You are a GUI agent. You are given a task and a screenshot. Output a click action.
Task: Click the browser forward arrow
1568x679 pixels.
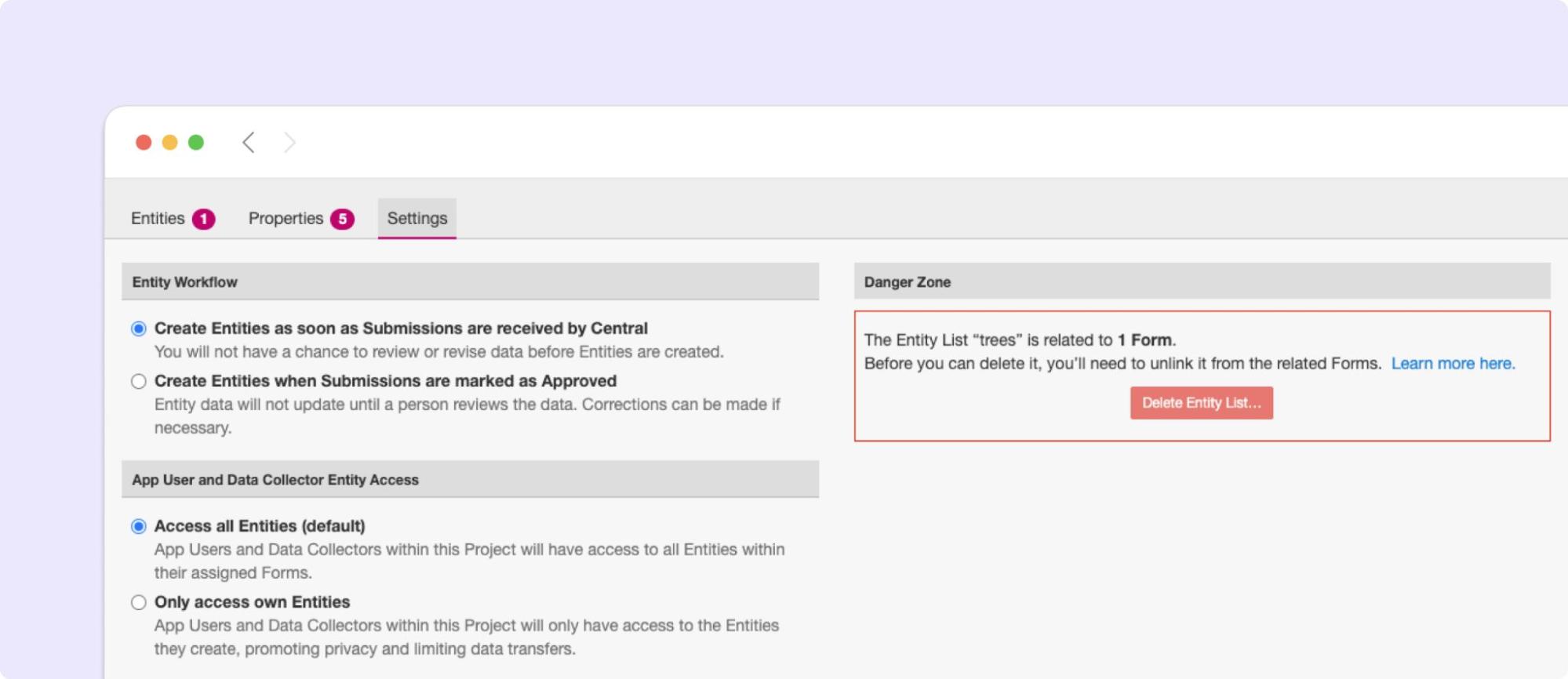tap(289, 143)
